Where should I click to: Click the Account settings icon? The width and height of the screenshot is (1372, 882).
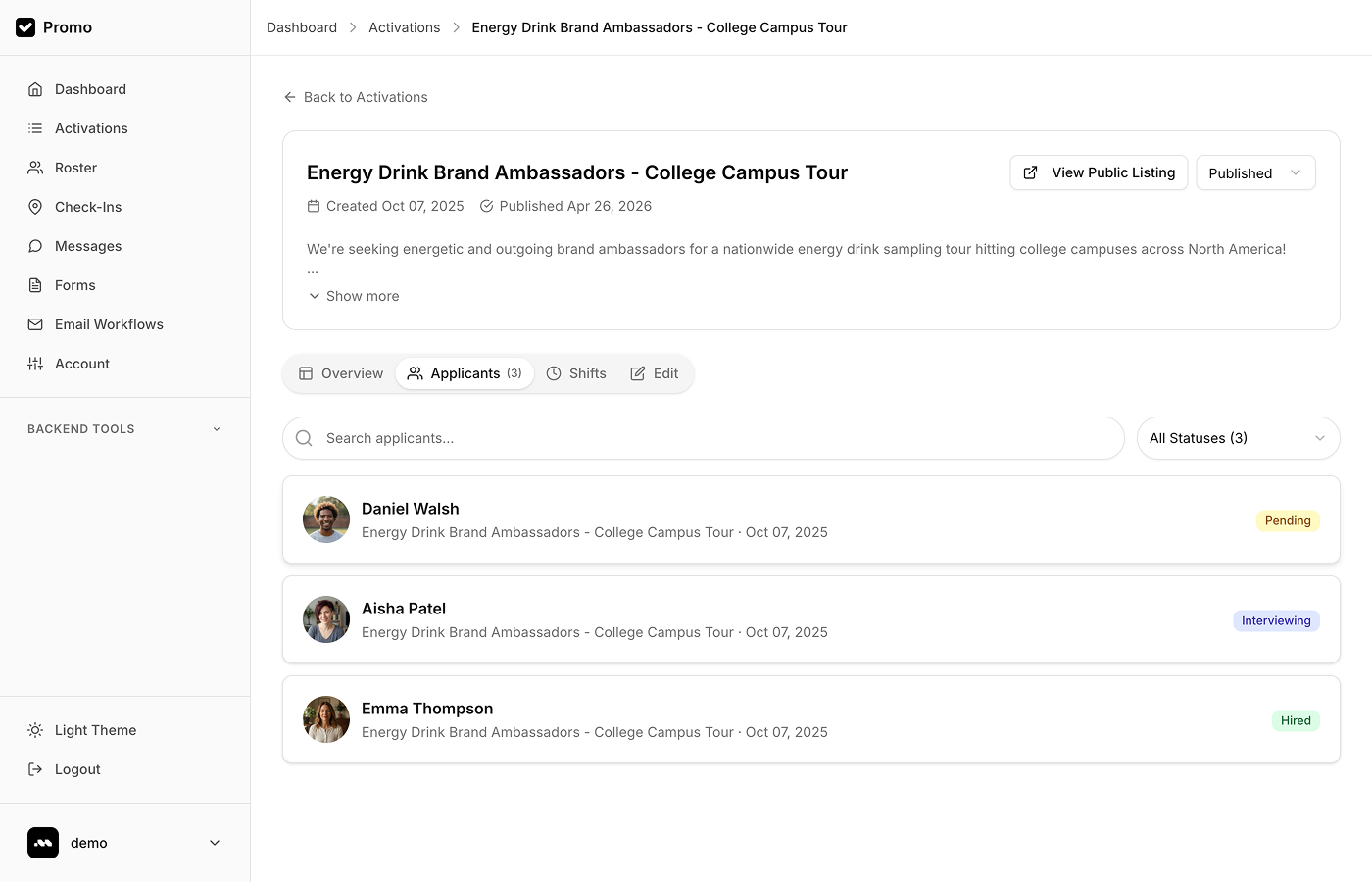[35, 364]
